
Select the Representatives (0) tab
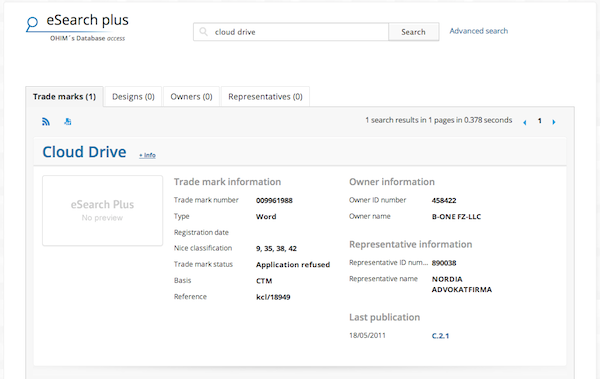[265, 96]
